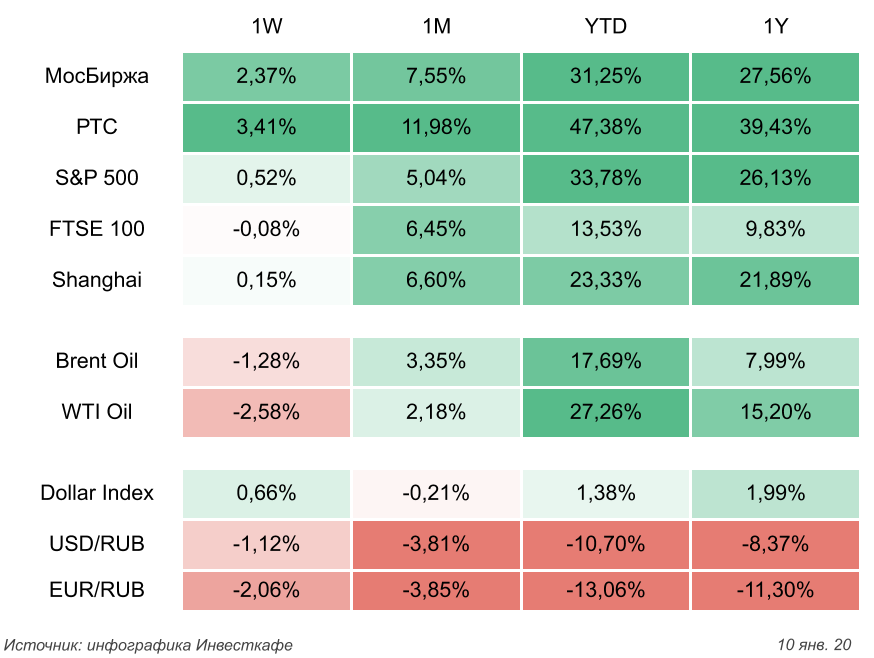The width and height of the screenshot is (874, 658).
Task: Click the 1W column header
Action: [266, 27]
